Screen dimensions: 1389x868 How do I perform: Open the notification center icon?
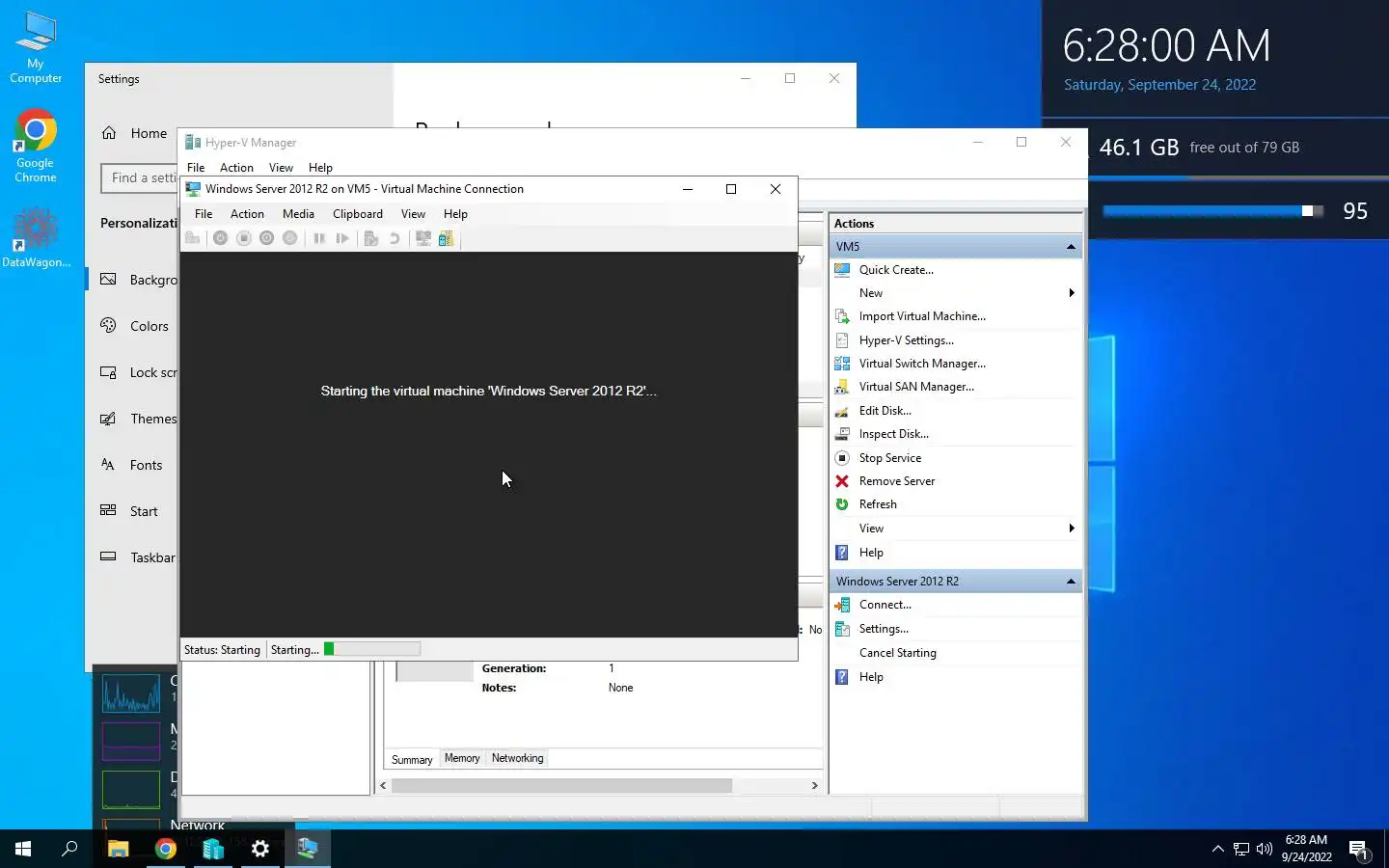click(x=1359, y=850)
